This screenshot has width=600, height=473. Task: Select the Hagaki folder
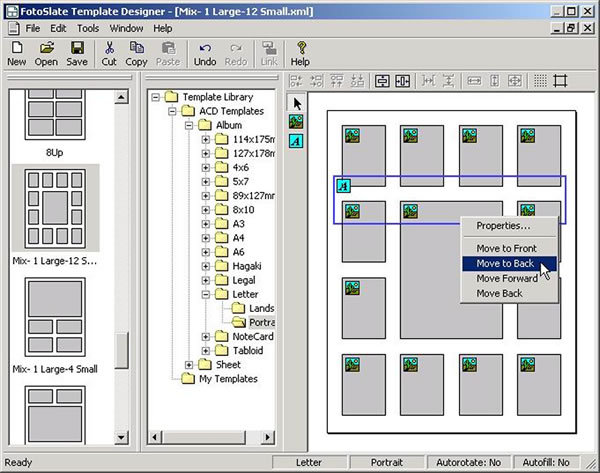[x=247, y=266]
